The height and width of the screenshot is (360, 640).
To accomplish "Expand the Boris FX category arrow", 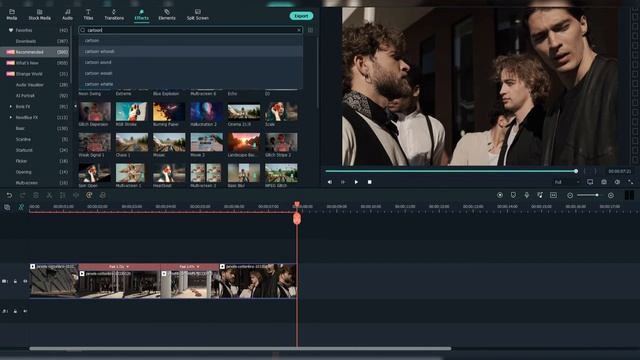I will click(11, 107).
